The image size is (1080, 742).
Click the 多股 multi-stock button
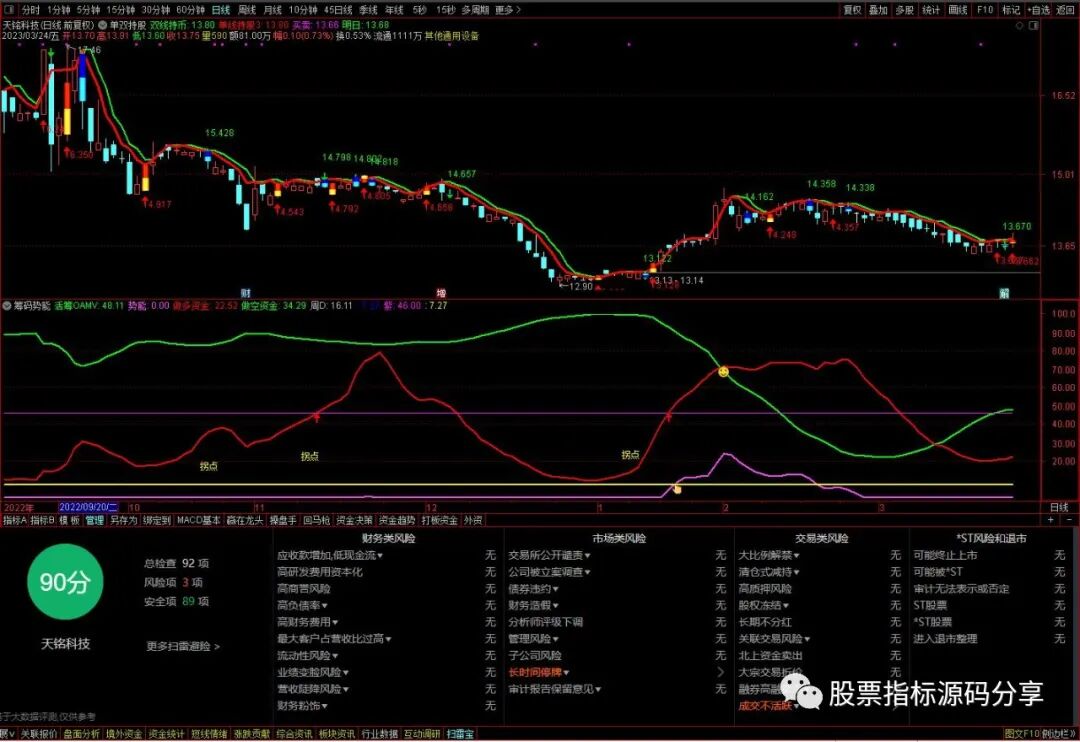(x=904, y=10)
